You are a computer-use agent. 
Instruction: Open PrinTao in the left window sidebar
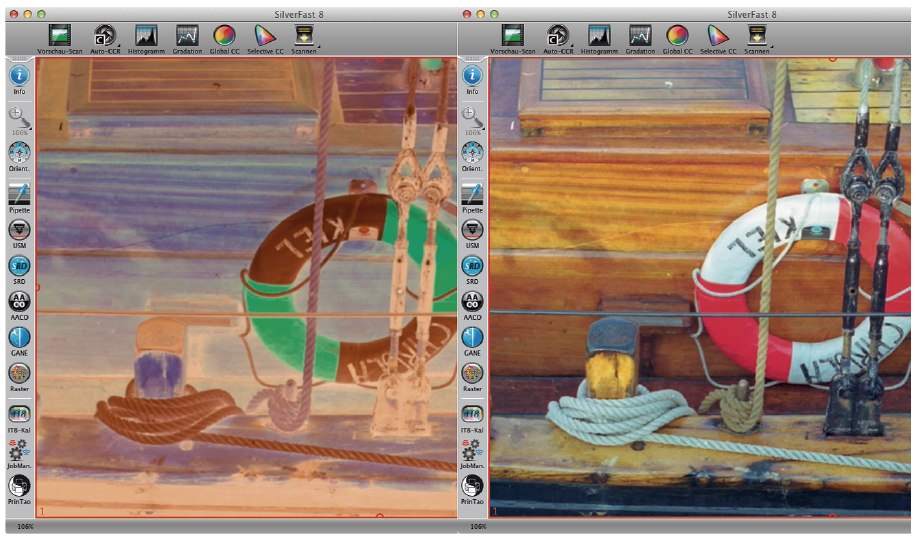[20, 486]
